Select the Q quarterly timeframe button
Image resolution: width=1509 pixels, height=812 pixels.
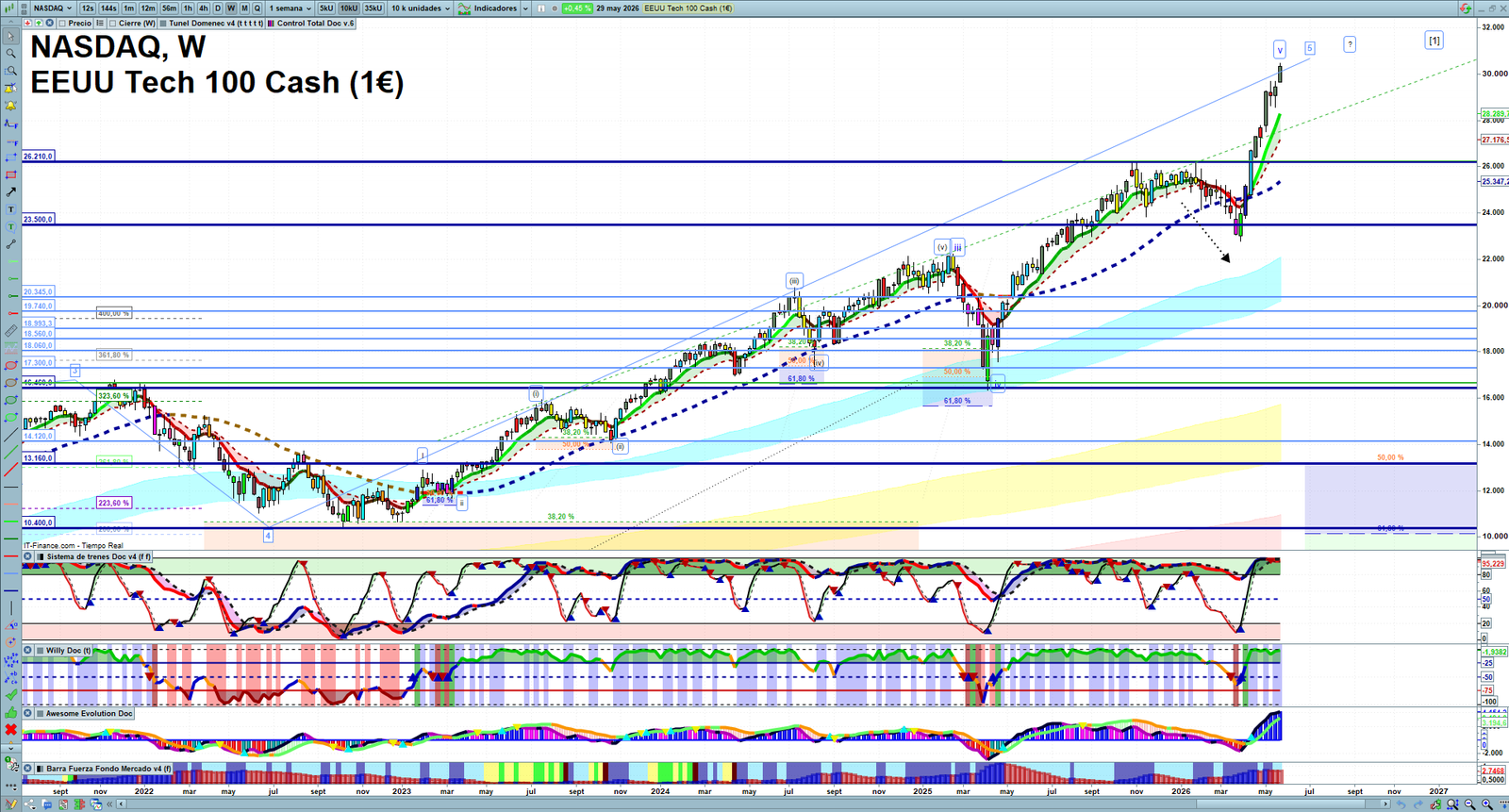[257, 8]
